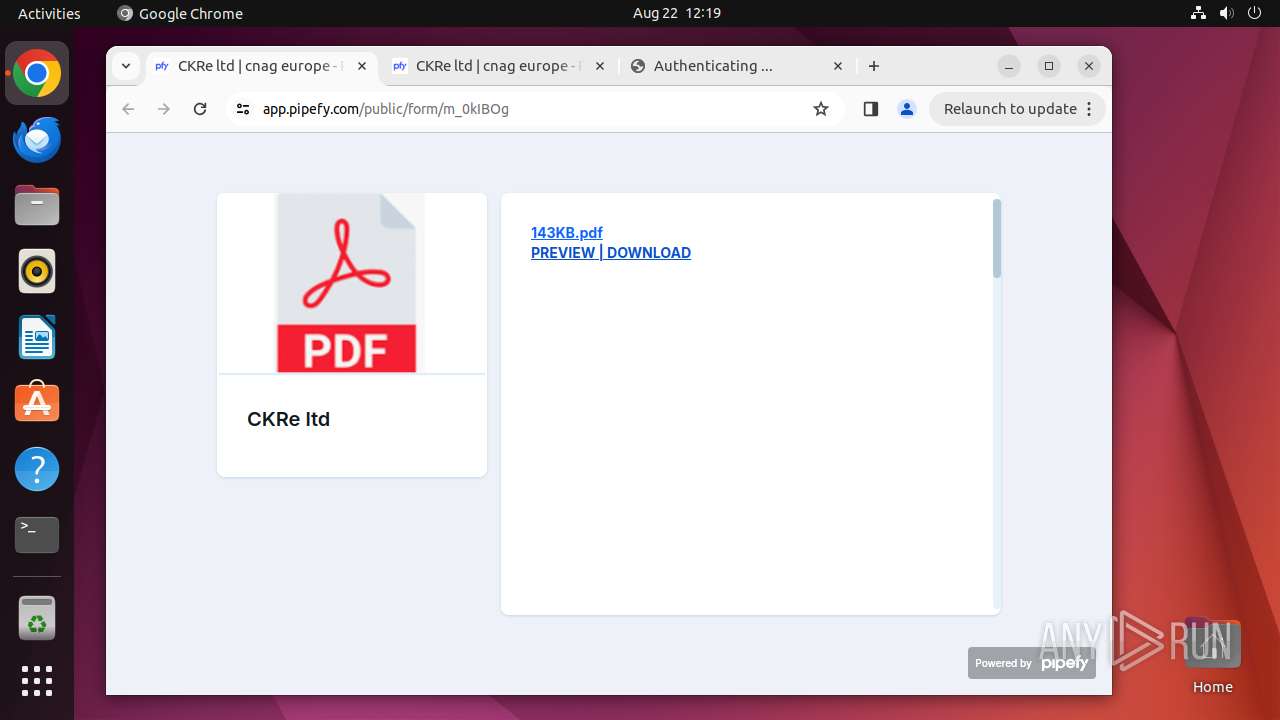Viewport: 1280px width, 720px height.
Task: Switch to second CKRe ltd tab
Action: click(500, 66)
